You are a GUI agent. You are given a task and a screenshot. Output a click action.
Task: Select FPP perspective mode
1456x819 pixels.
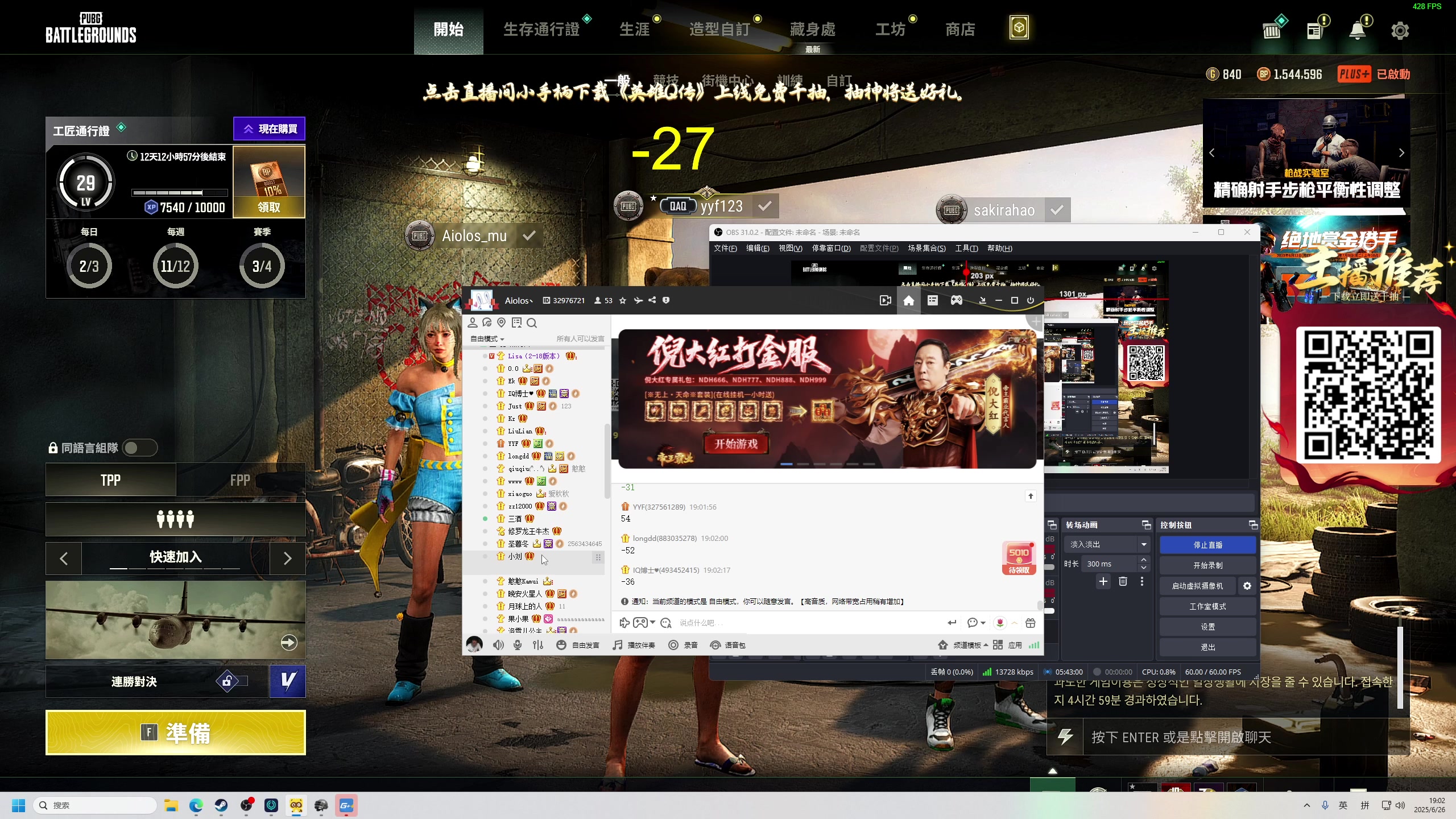[x=241, y=480]
